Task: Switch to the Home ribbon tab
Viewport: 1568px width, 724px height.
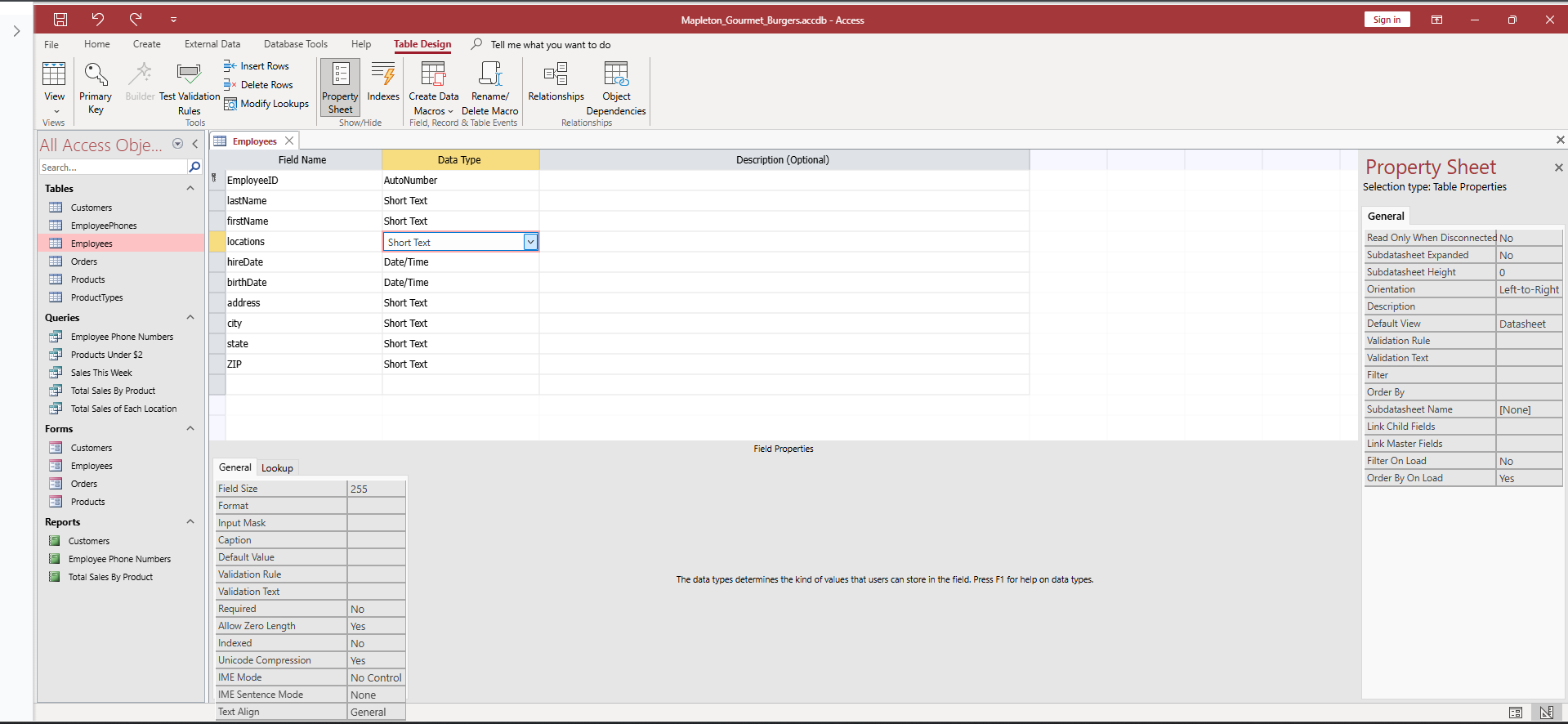Action: click(96, 44)
